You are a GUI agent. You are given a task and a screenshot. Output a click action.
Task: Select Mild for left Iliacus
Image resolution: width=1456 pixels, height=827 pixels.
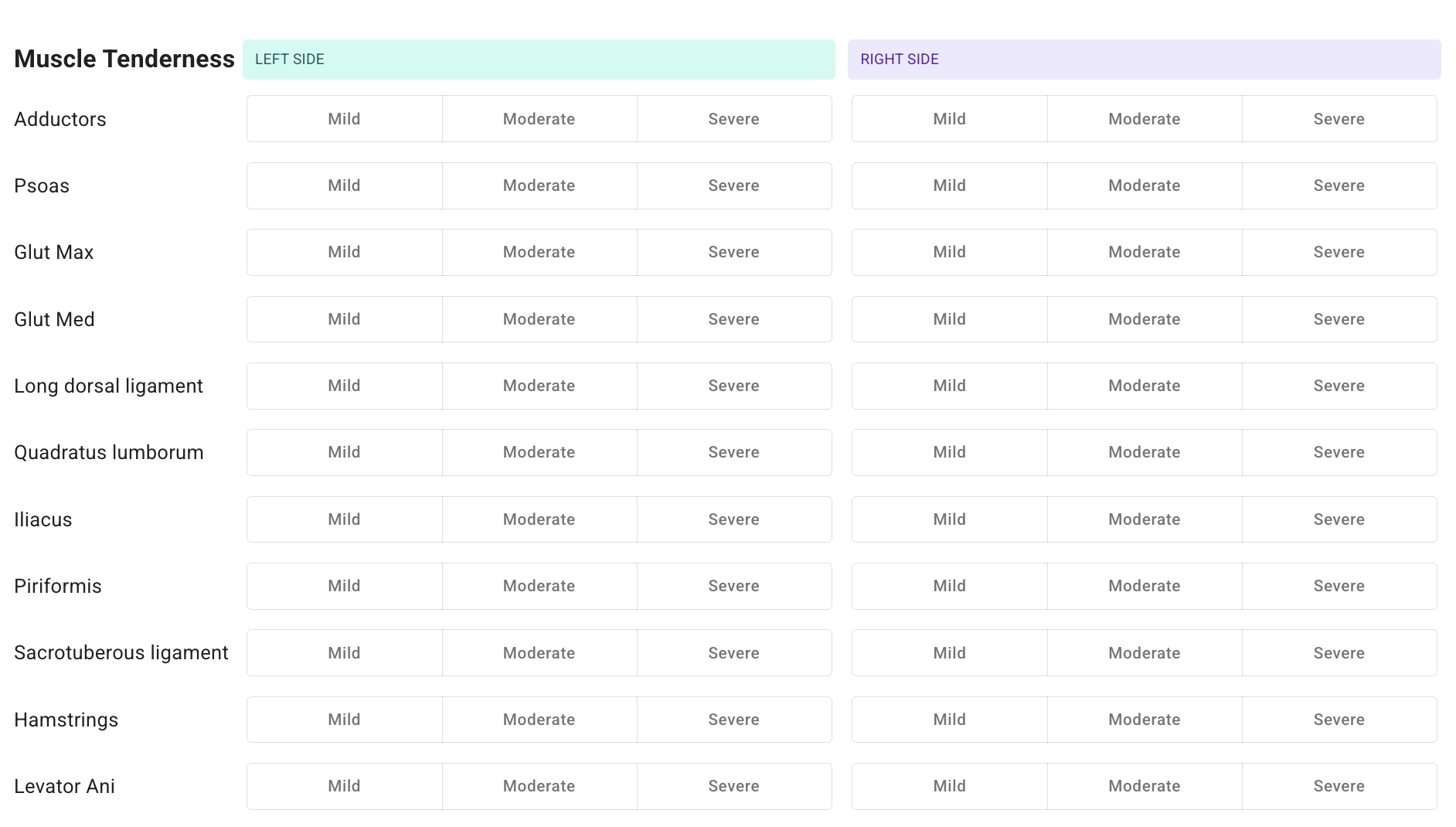[x=344, y=519]
